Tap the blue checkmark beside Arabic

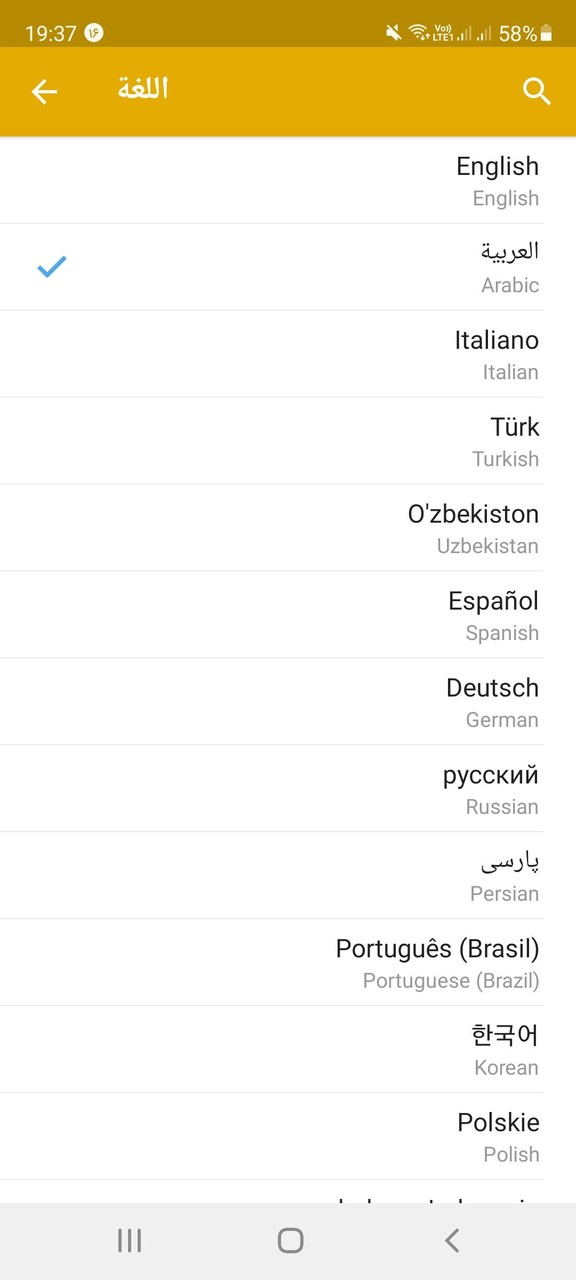pyautogui.click(x=51, y=266)
